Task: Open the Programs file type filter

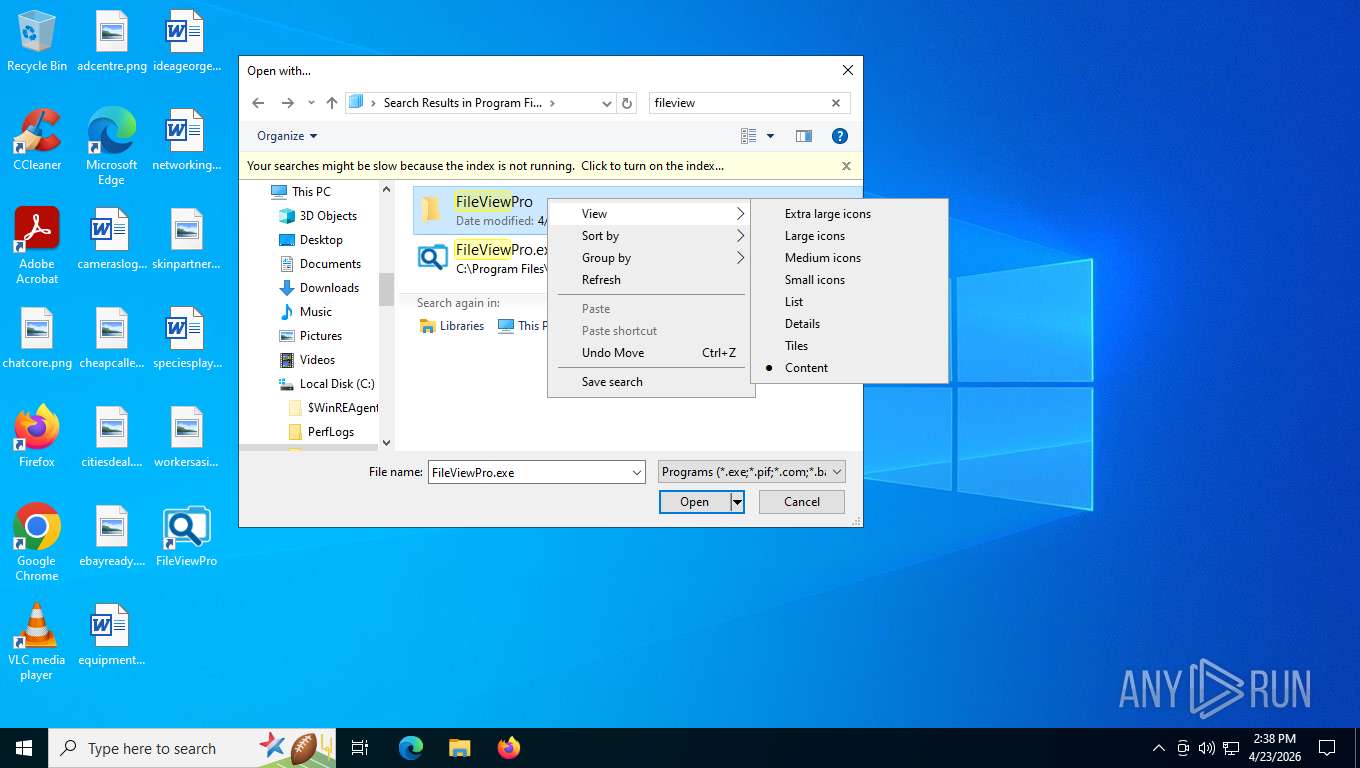Action: tap(752, 472)
